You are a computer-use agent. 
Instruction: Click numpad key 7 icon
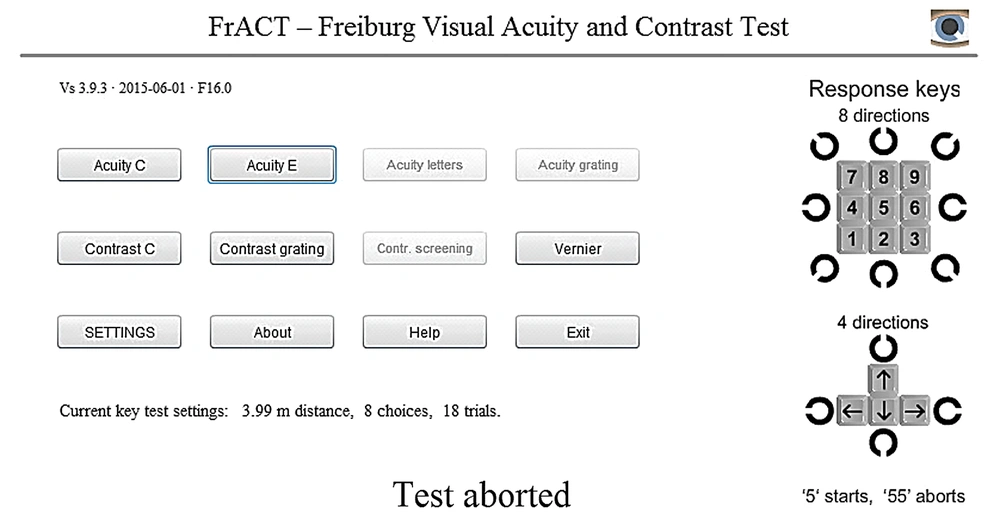851,177
